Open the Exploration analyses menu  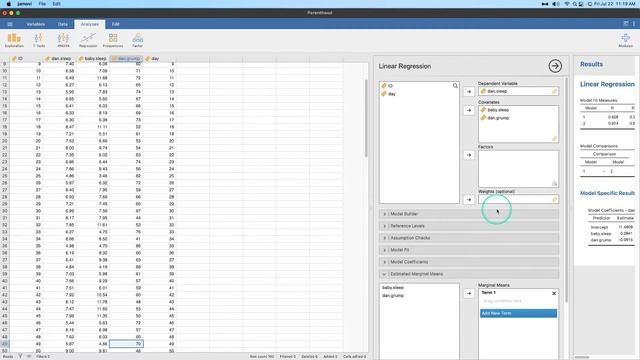click(x=14, y=40)
